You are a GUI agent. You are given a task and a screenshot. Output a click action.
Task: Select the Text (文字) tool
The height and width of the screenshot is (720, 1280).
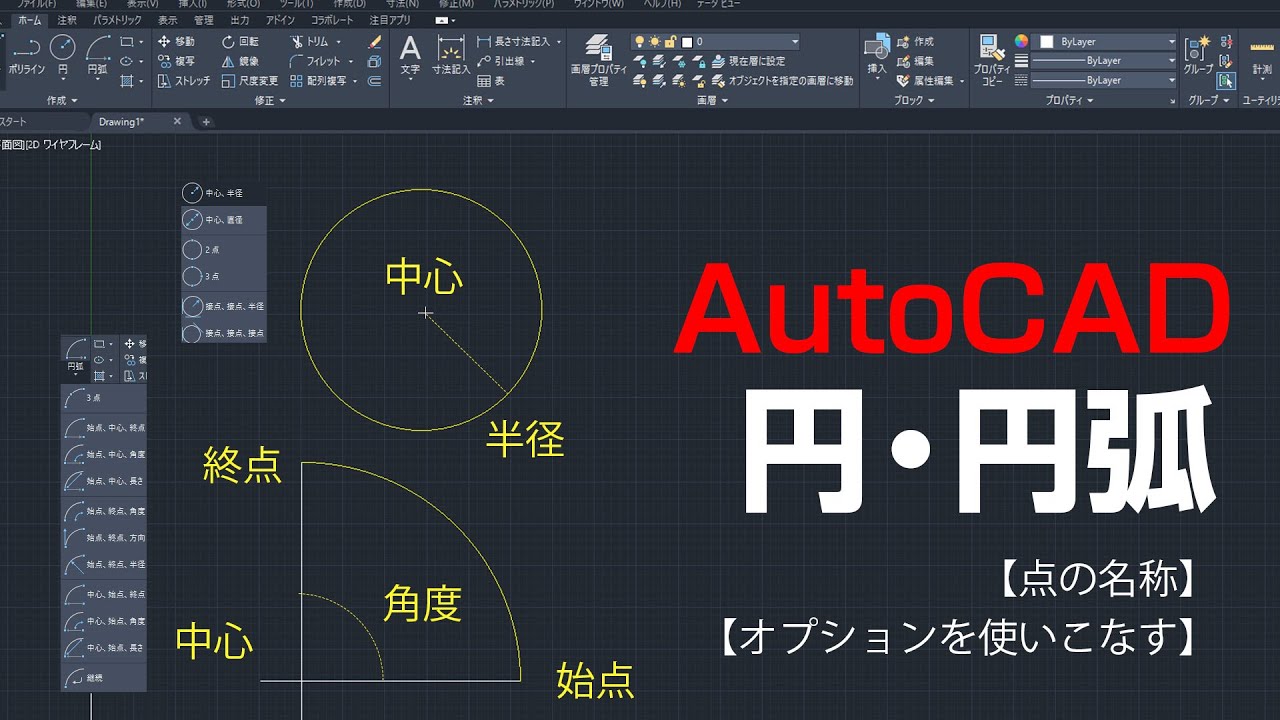pyautogui.click(x=410, y=56)
